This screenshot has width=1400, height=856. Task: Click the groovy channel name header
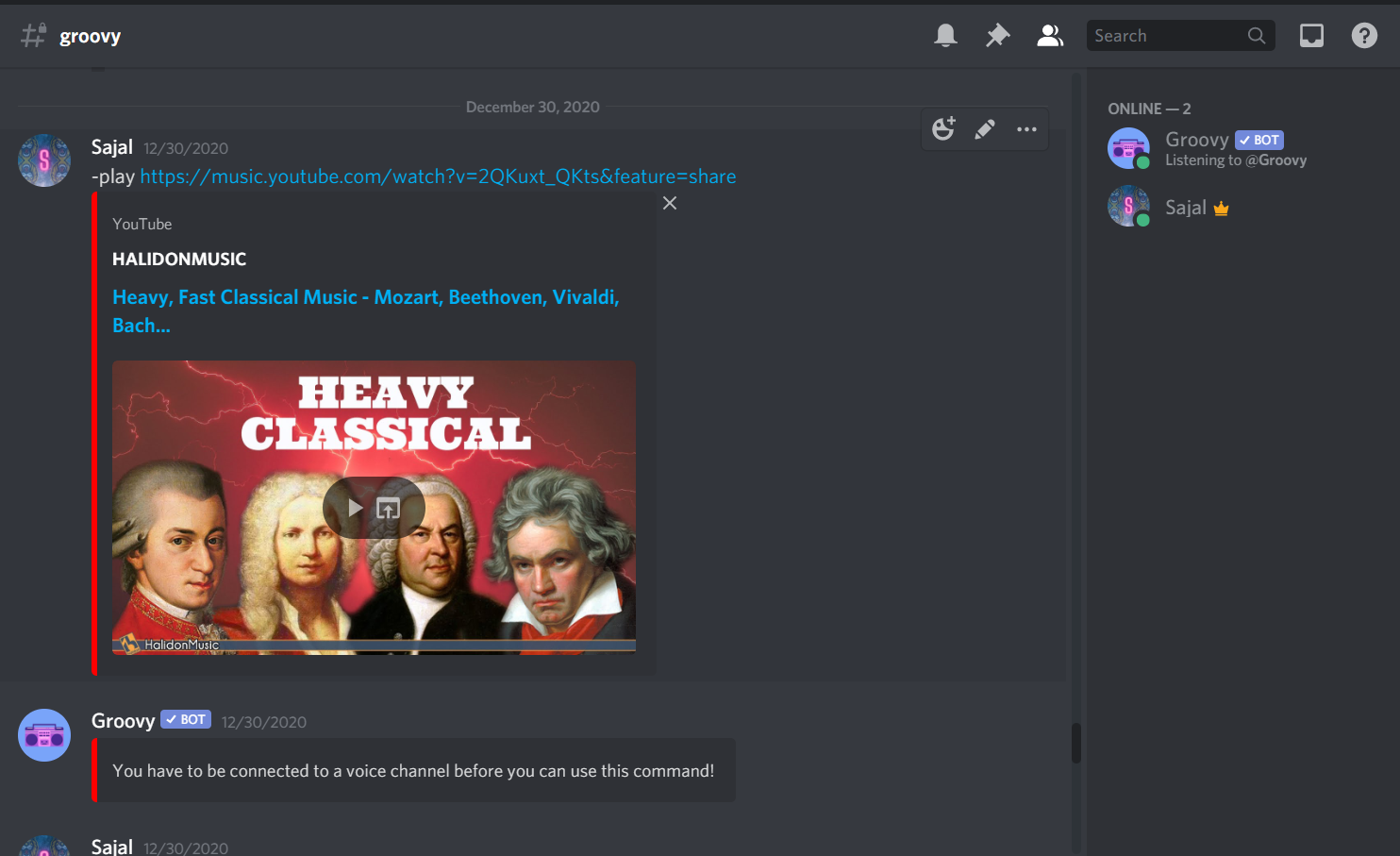point(91,36)
